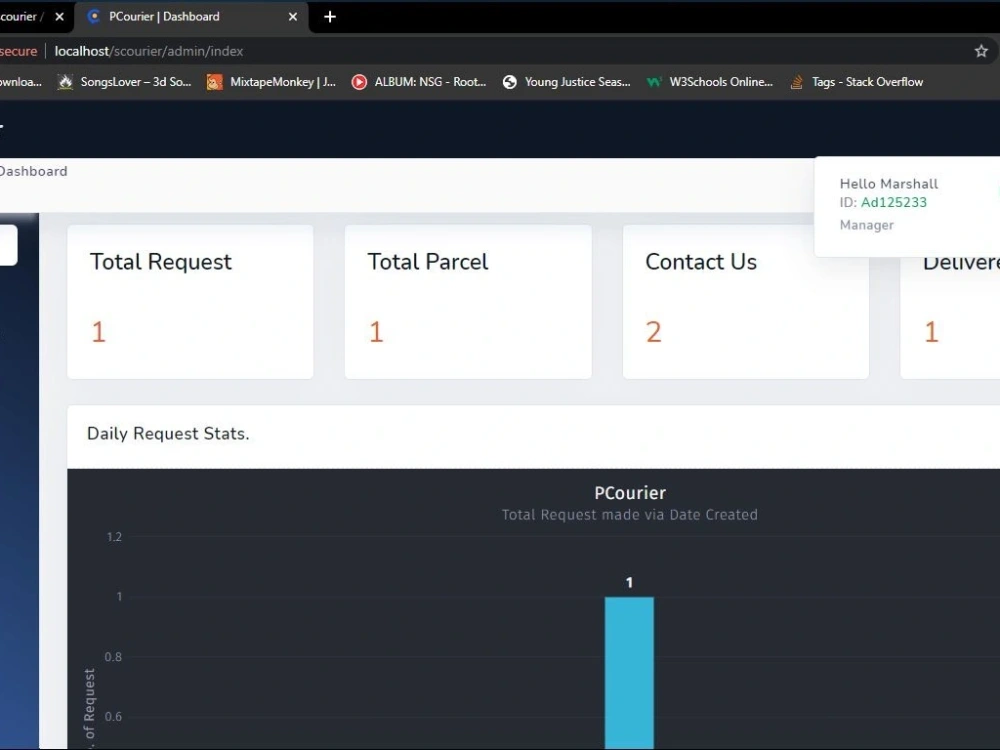Click the Daily Request Stats. heading
This screenshot has width=1000, height=750.
(x=168, y=434)
